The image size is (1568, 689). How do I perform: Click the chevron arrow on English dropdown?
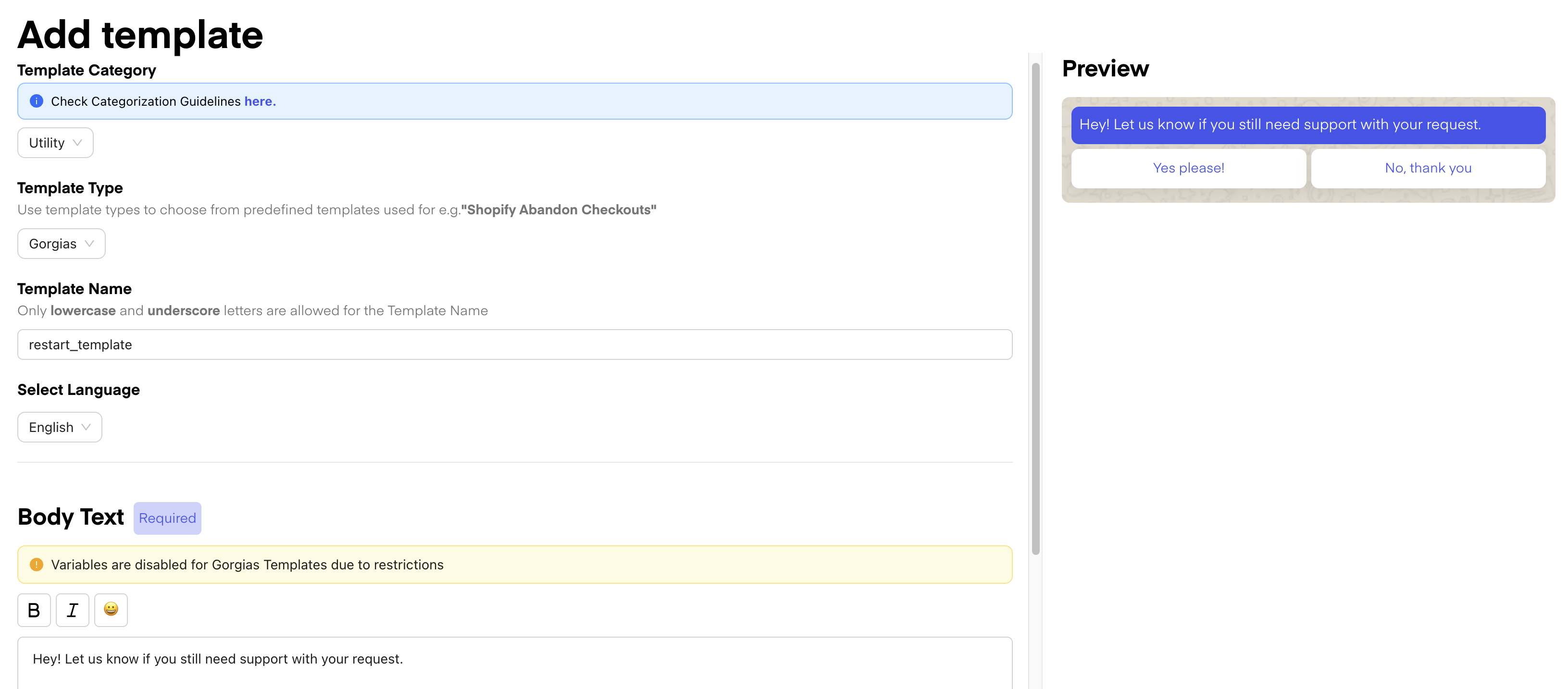[x=86, y=427]
